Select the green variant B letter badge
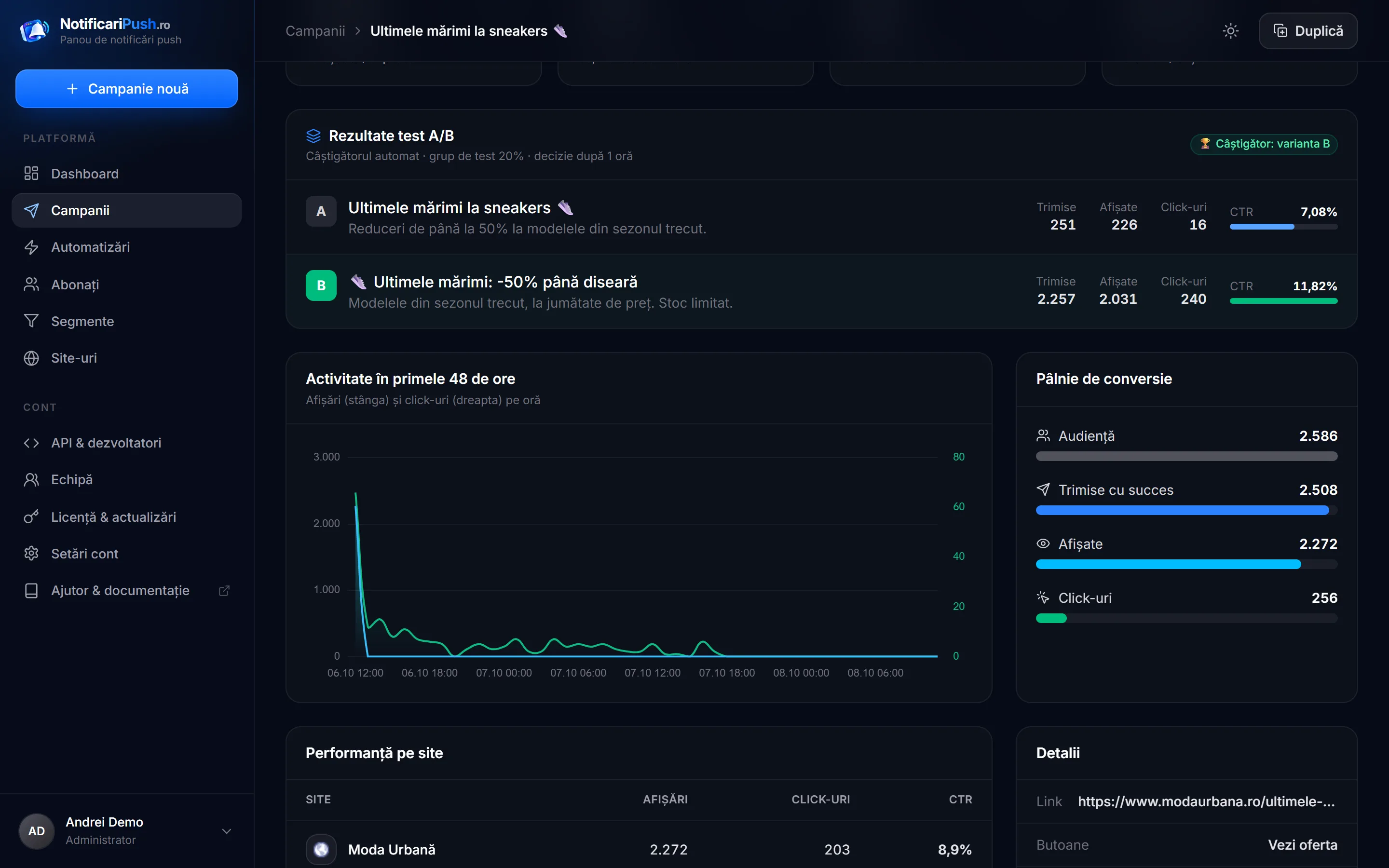 click(321, 285)
